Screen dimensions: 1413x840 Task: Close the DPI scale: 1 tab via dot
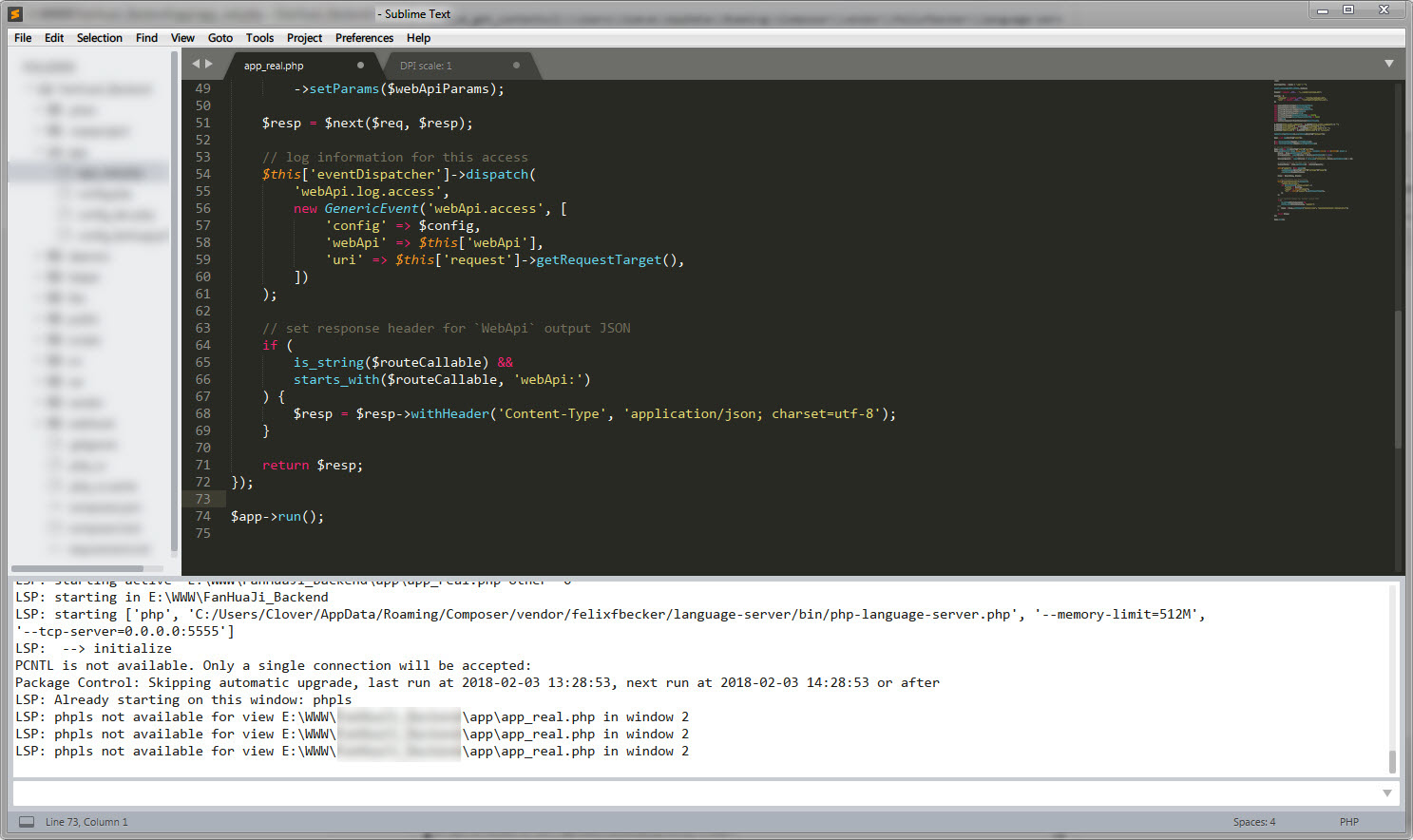[516, 66]
